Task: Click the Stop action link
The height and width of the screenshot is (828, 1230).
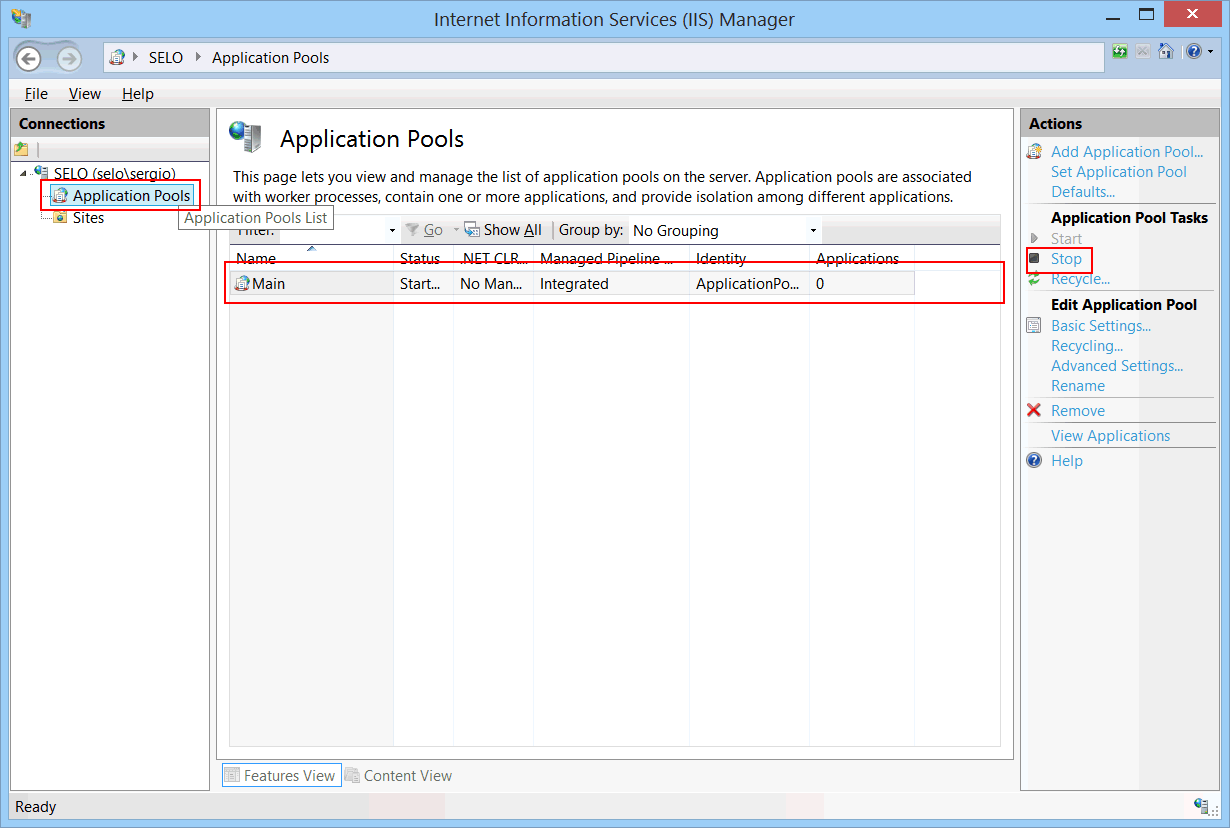Action: [1066, 259]
